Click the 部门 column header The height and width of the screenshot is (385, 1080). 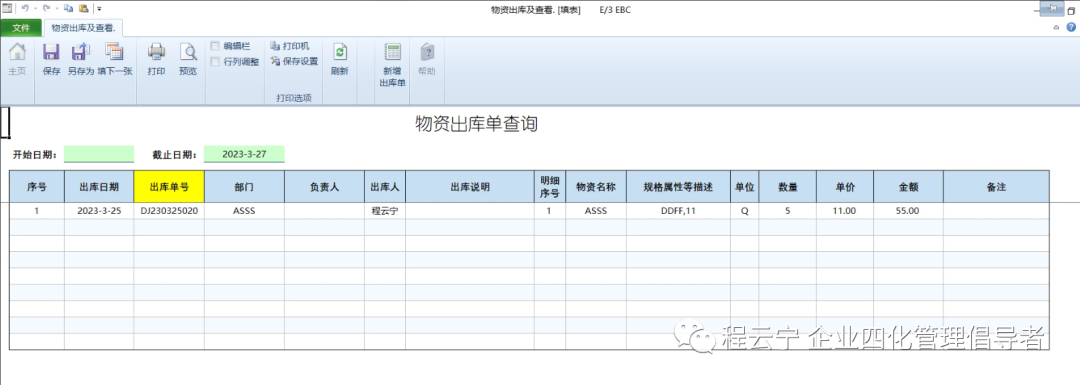tap(245, 187)
